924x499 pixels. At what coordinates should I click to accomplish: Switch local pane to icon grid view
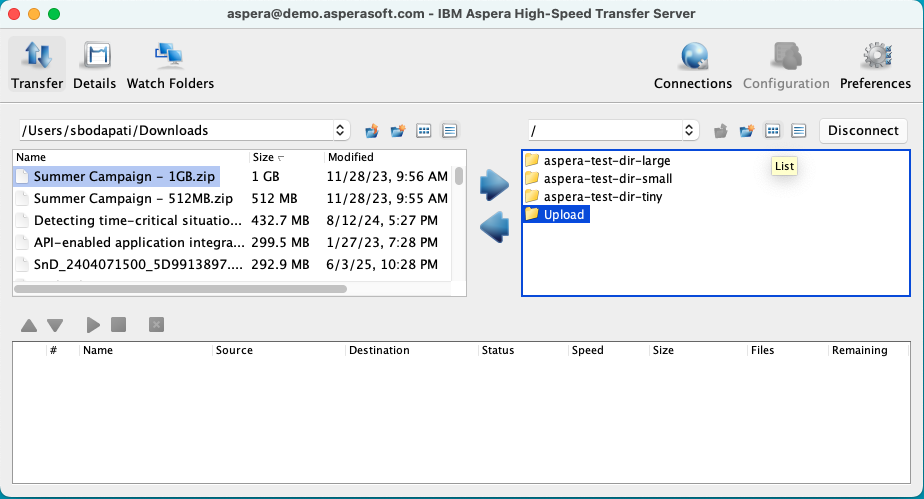pos(424,131)
